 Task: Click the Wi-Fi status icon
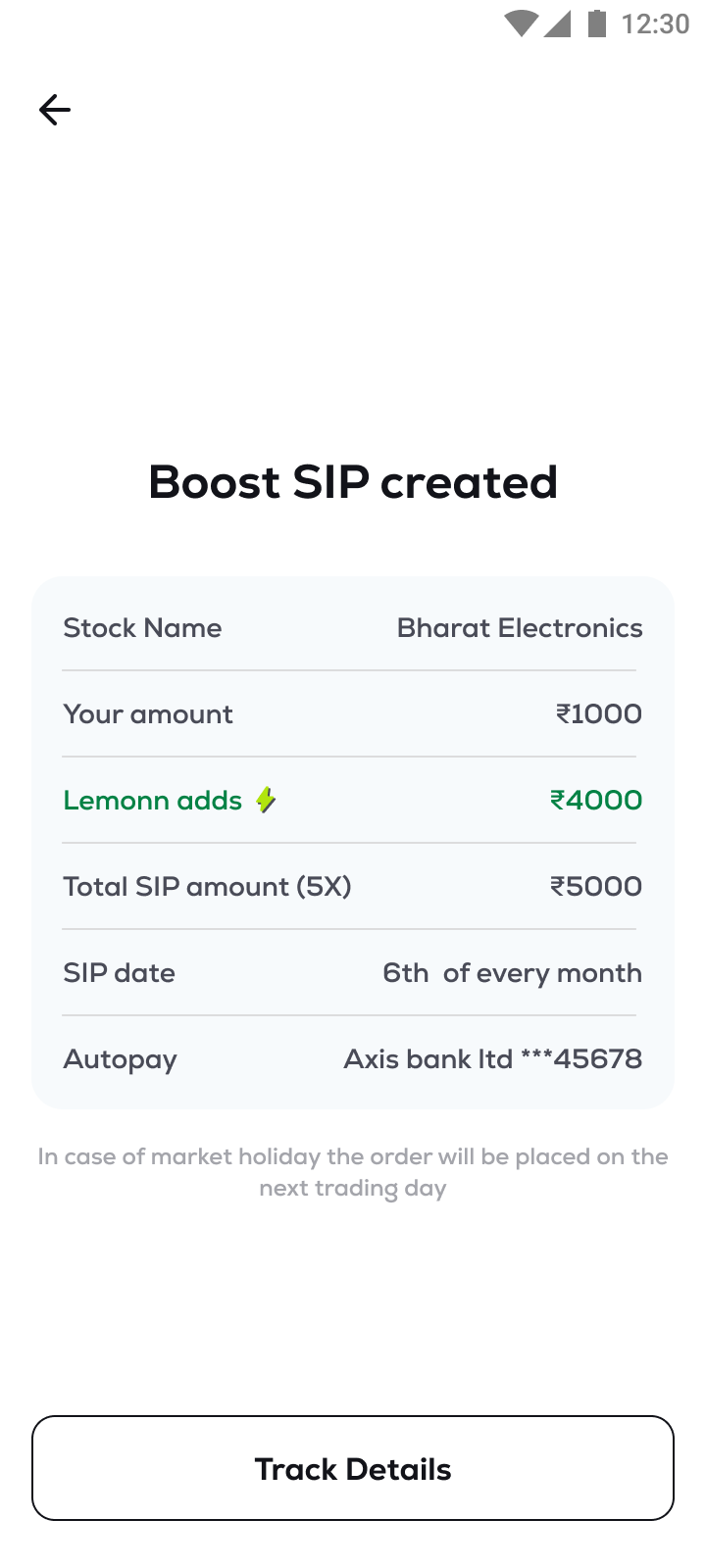[521, 24]
